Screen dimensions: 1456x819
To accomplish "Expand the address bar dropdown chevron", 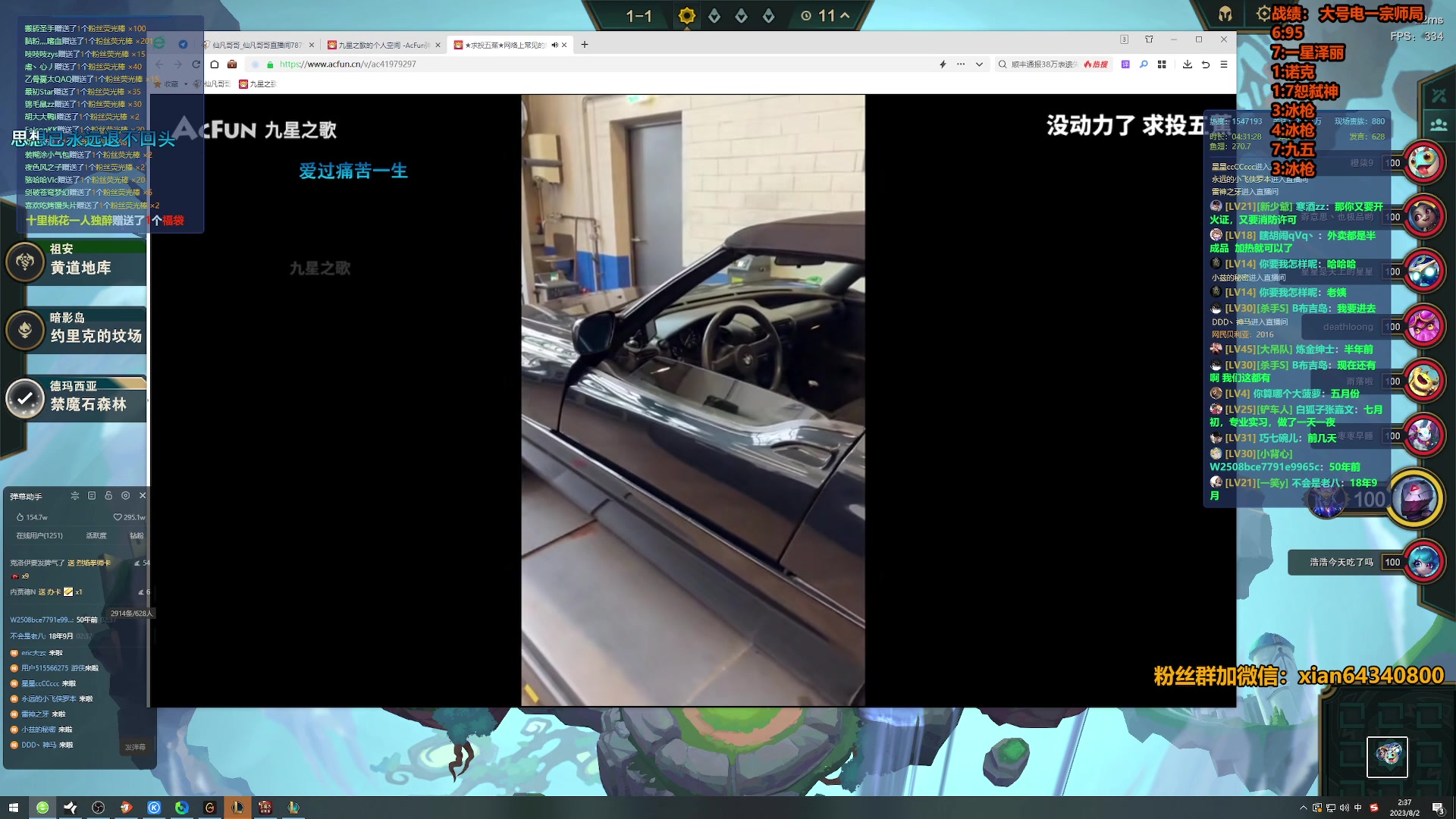I will point(979,64).
